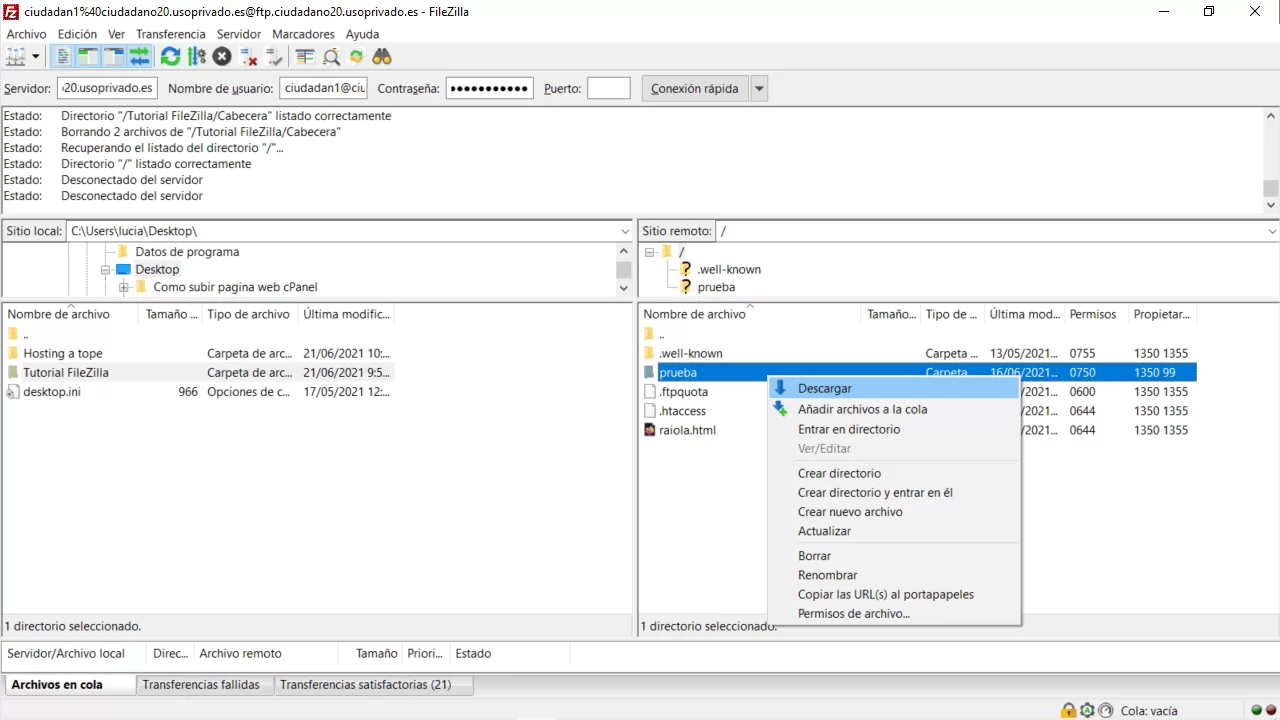Choose Descargar from the context menu

894,388
